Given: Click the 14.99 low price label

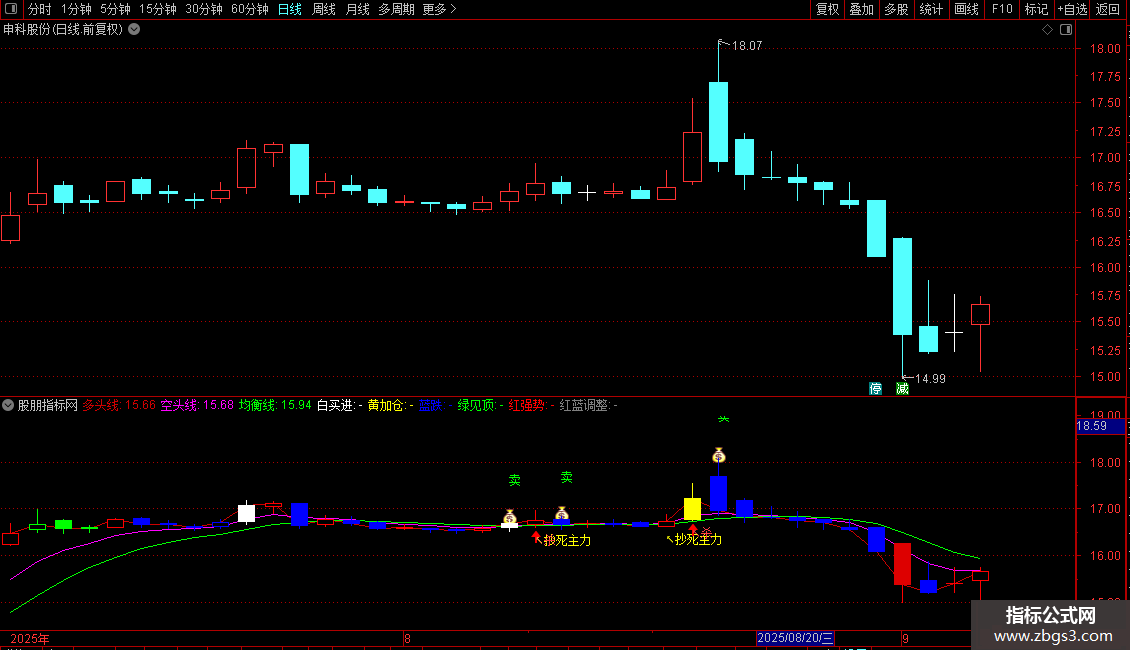Looking at the screenshot, I should pos(930,378).
